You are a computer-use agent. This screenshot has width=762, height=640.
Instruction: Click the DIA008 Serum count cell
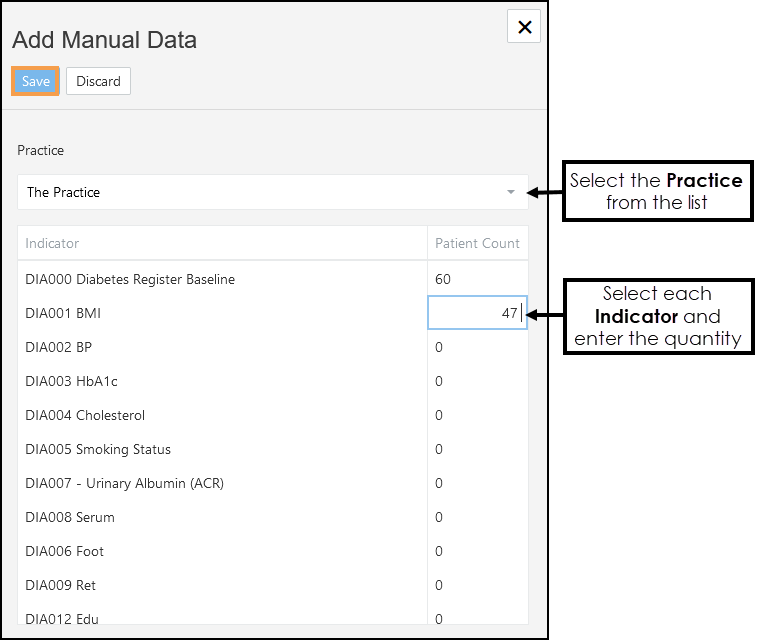point(477,517)
